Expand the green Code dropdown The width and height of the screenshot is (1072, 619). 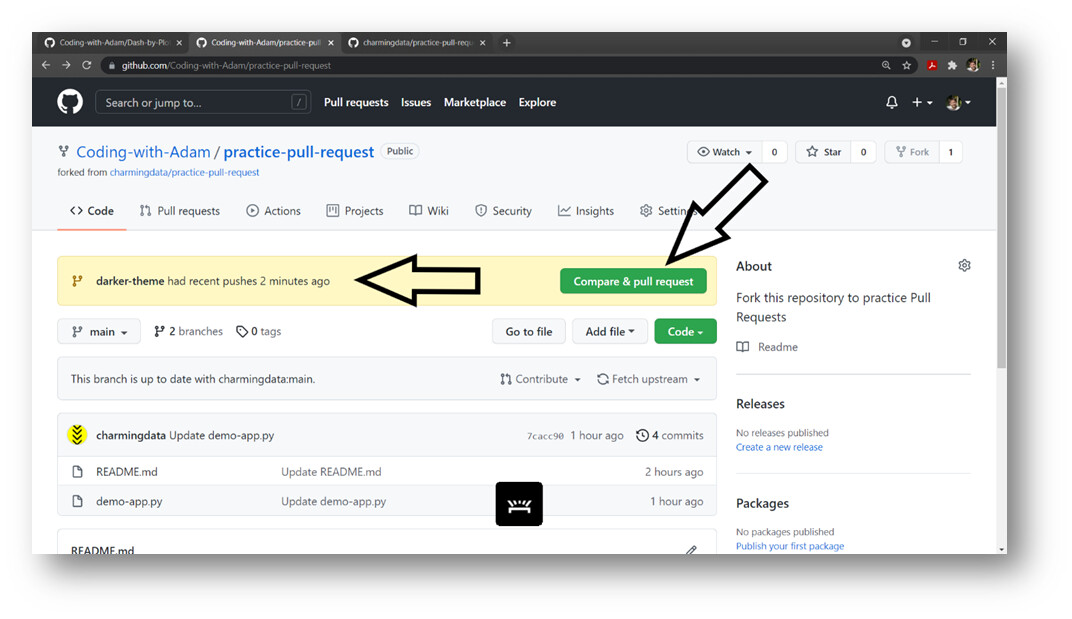685,331
